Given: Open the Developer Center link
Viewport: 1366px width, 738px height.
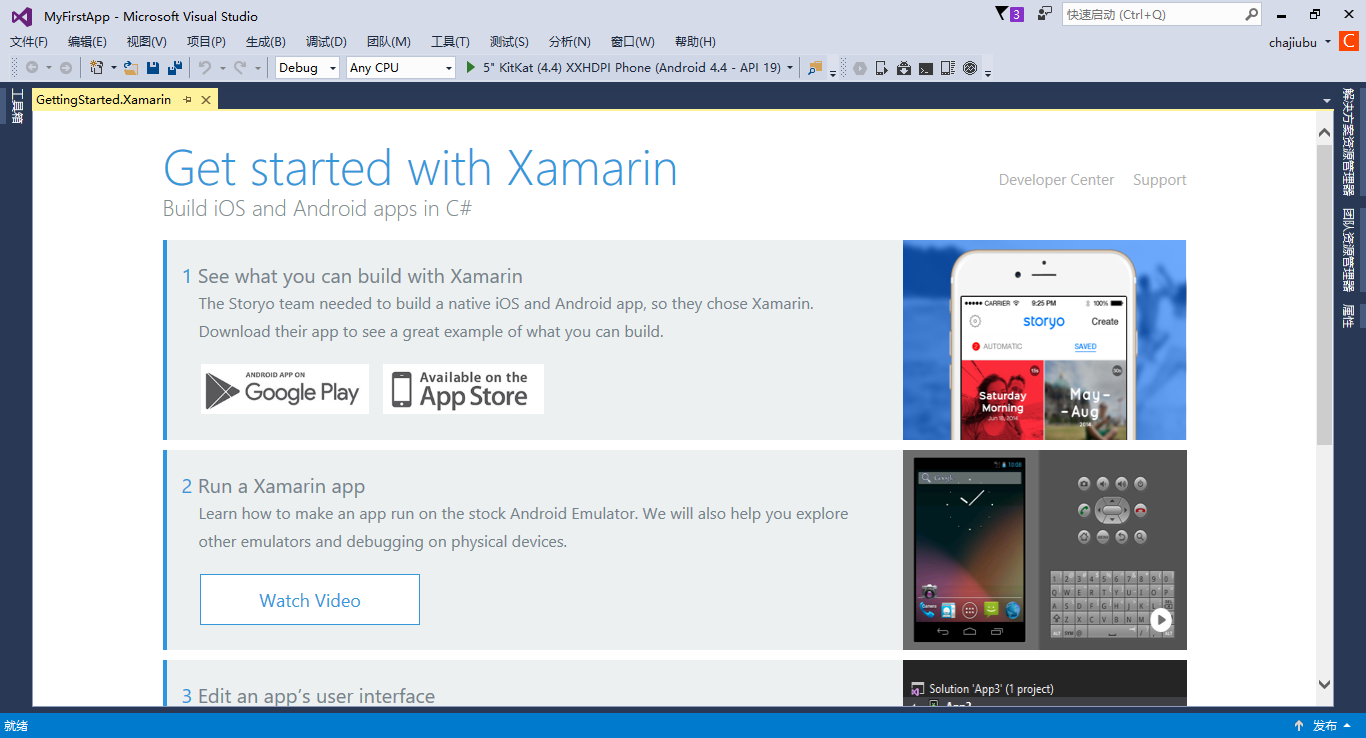Looking at the screenshot, I should [x=1056, y=180].
